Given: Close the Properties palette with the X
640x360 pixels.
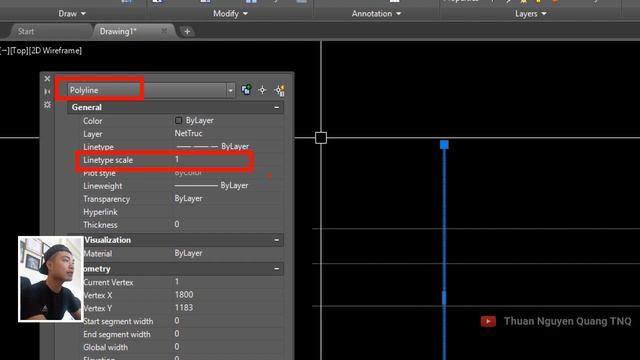Looking at the screenshot, I should coord(47,79).
